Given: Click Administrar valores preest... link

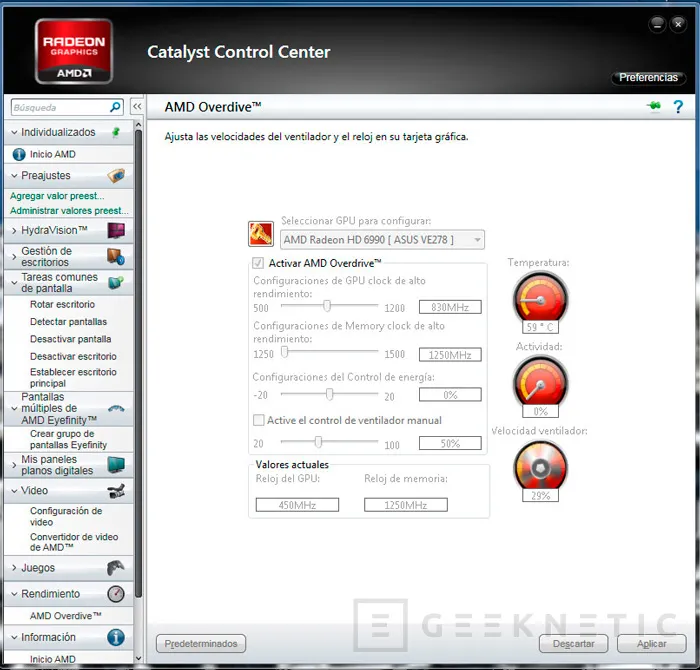Looking at the screenshot, I should pos(69,211).
